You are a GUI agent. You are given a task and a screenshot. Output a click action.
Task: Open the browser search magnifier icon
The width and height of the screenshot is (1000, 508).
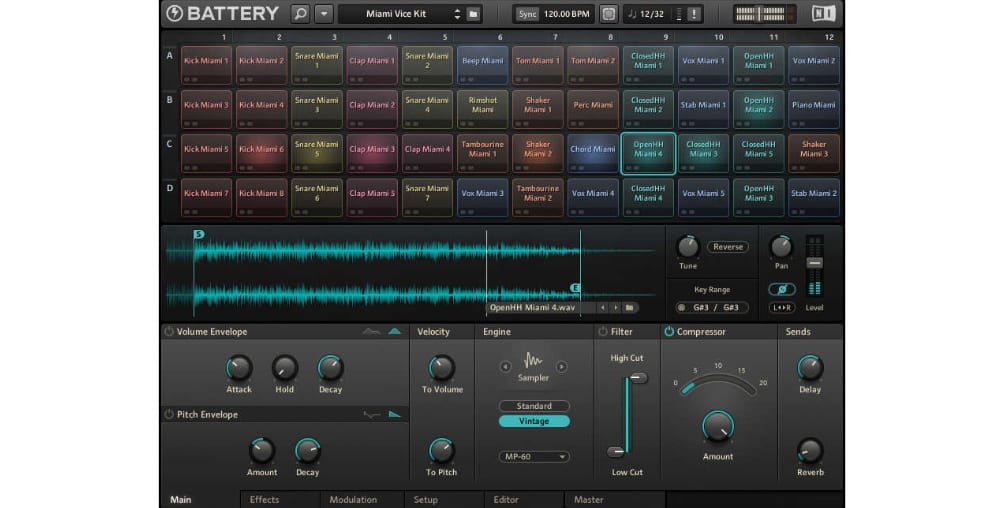coord(300,13)
